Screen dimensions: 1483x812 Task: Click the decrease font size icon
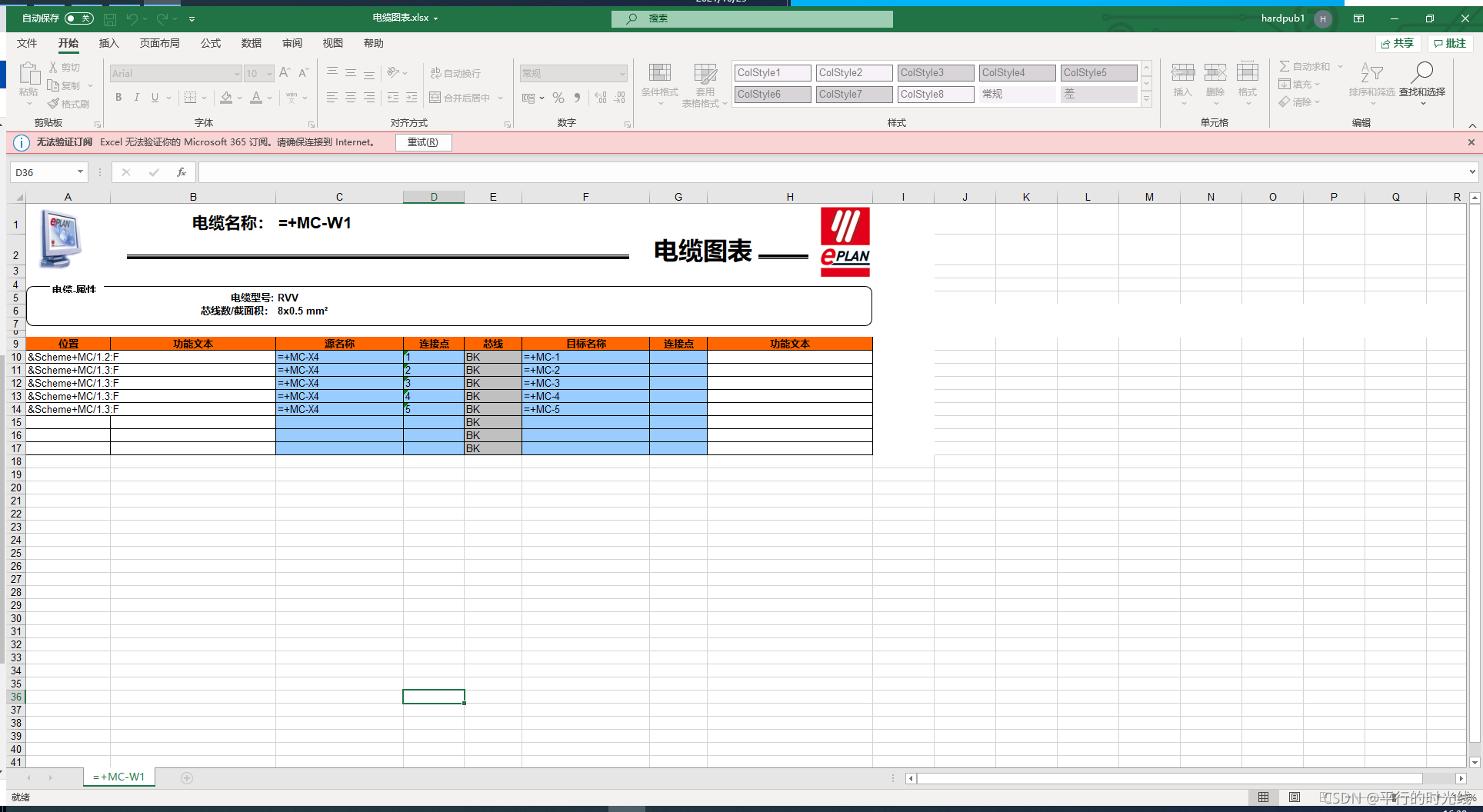303,73
